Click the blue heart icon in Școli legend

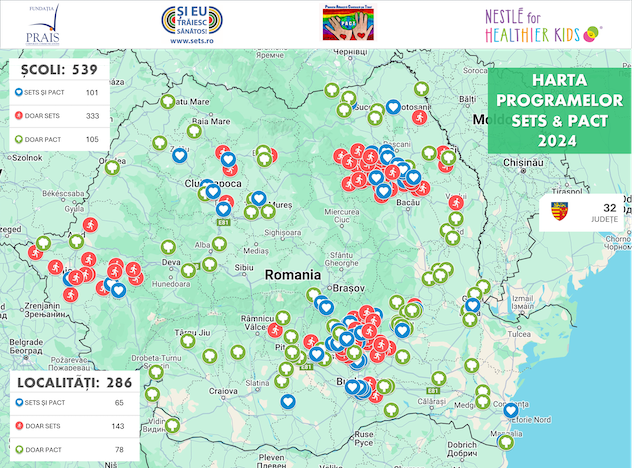[18, 92]
